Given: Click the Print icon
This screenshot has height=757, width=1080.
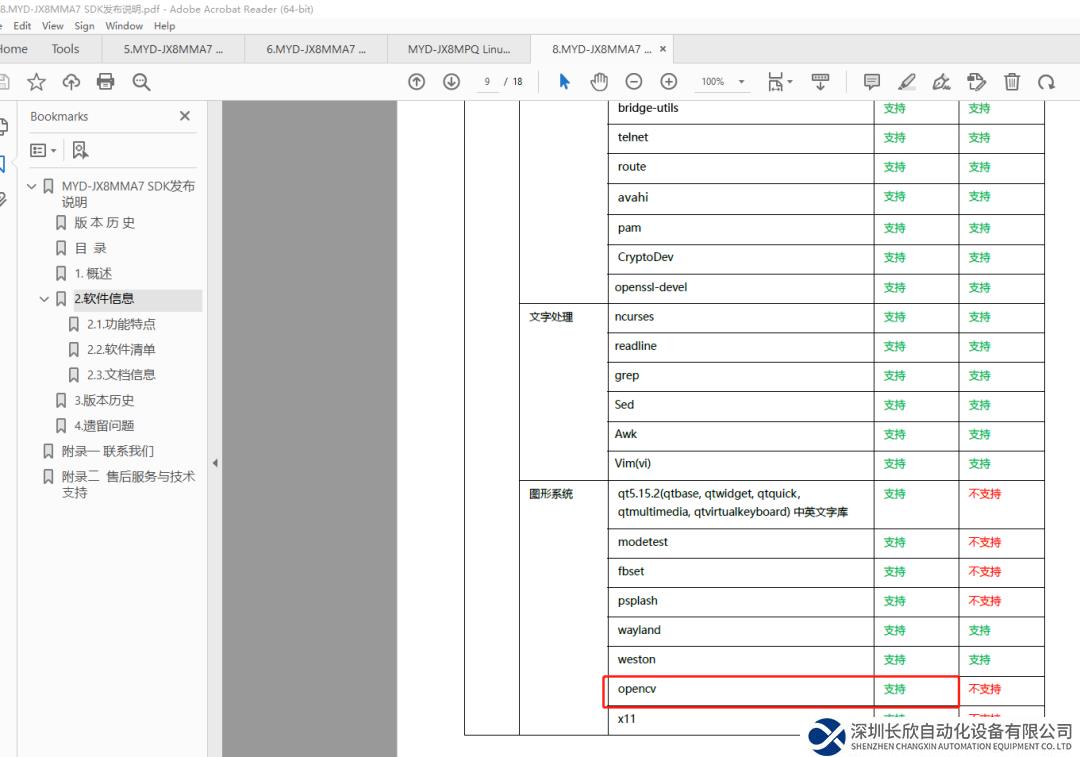Looking at the screenshot, I should coord(108,82).
